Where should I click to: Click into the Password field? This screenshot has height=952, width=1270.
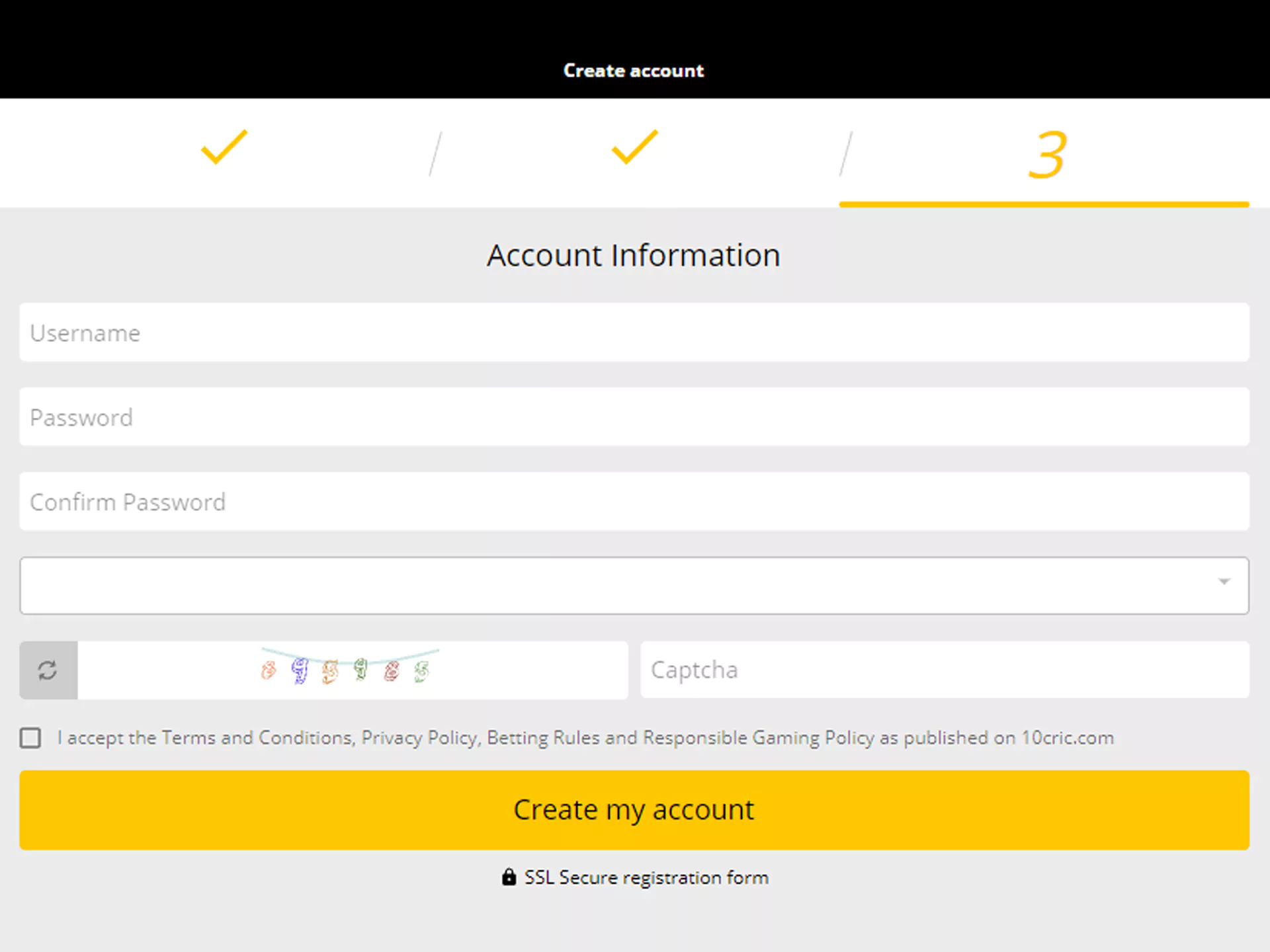[x=634, y=416]
